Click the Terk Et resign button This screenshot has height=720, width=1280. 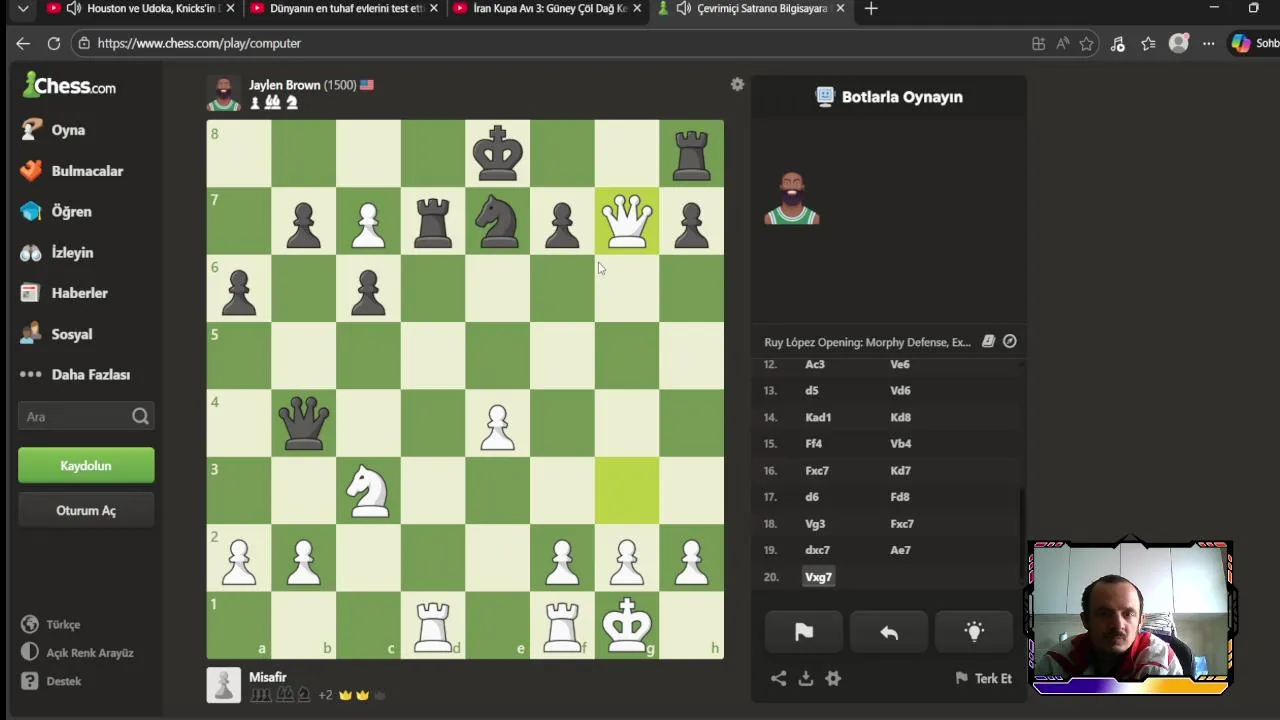984,678
